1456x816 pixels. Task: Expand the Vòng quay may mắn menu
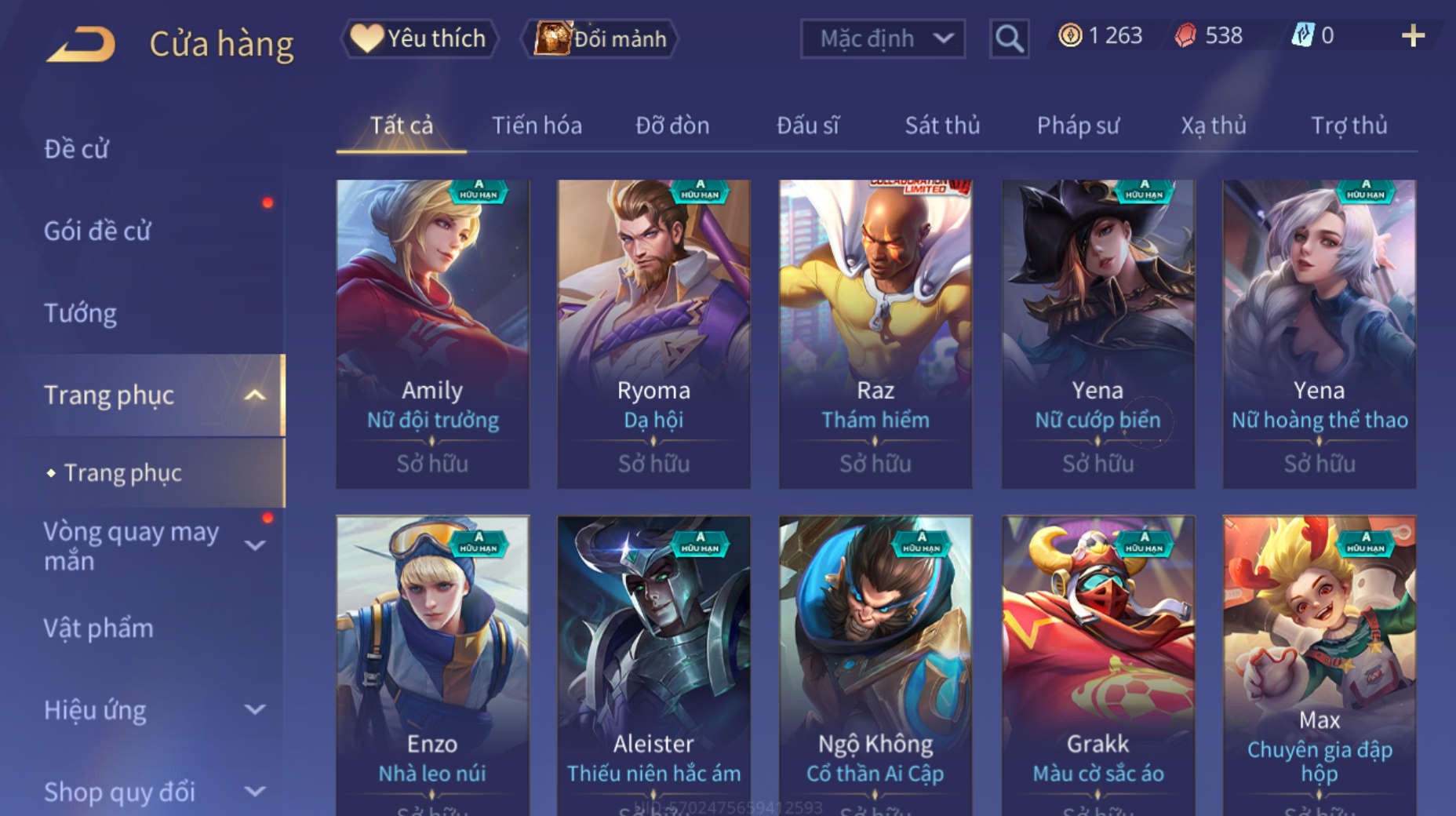(x=255, y=545)
